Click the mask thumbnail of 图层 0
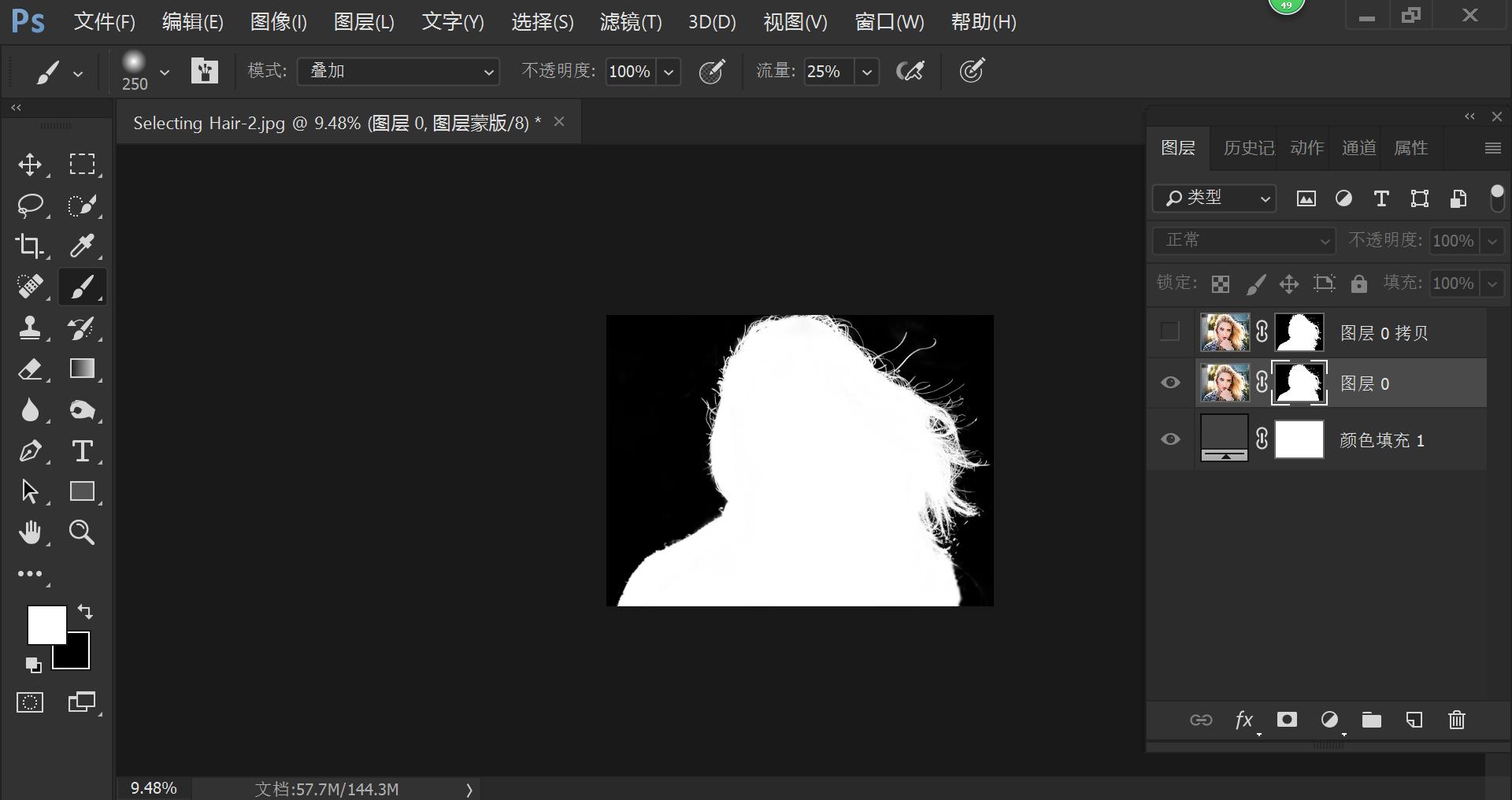Screen dimensions: 1512x800 (x=1298, y=383)
